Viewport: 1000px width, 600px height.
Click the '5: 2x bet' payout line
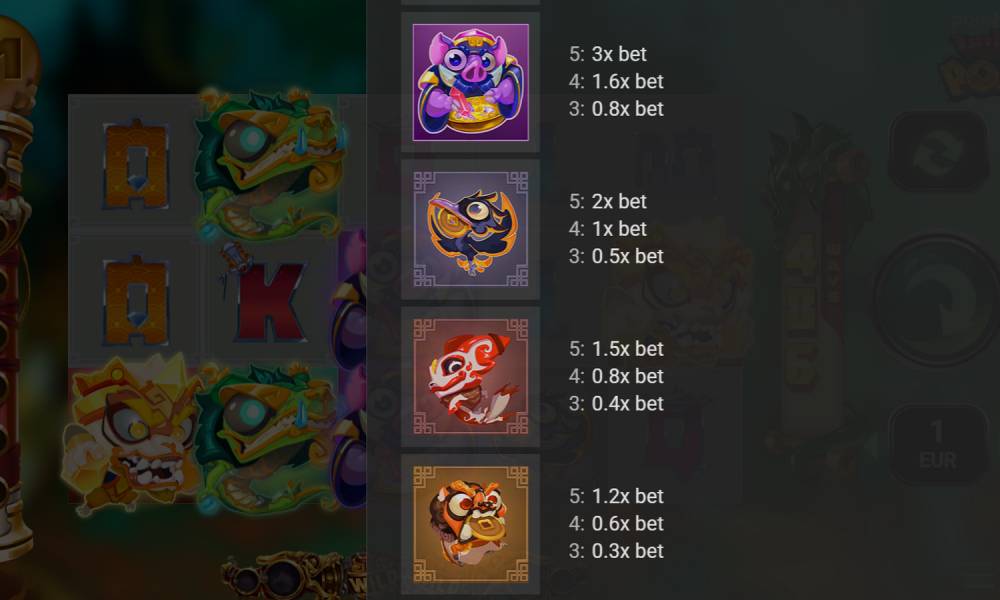[x=608, y=201]
